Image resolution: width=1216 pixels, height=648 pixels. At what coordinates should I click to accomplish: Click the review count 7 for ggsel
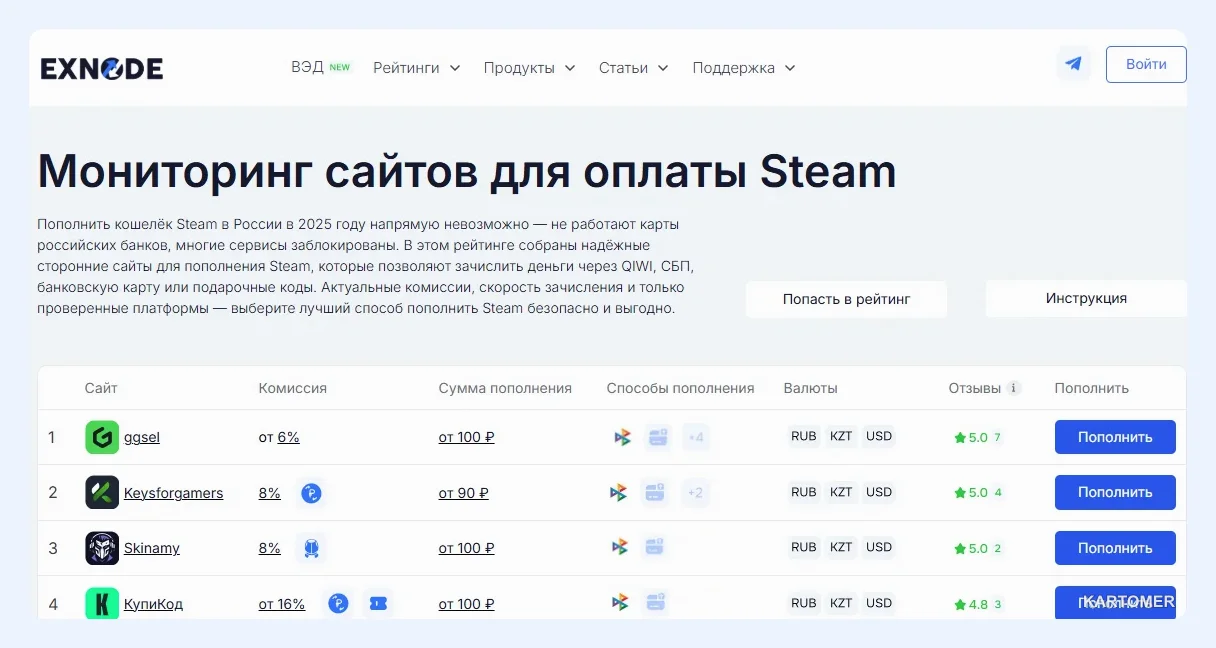pyautogui.click(x=997, y=437)
